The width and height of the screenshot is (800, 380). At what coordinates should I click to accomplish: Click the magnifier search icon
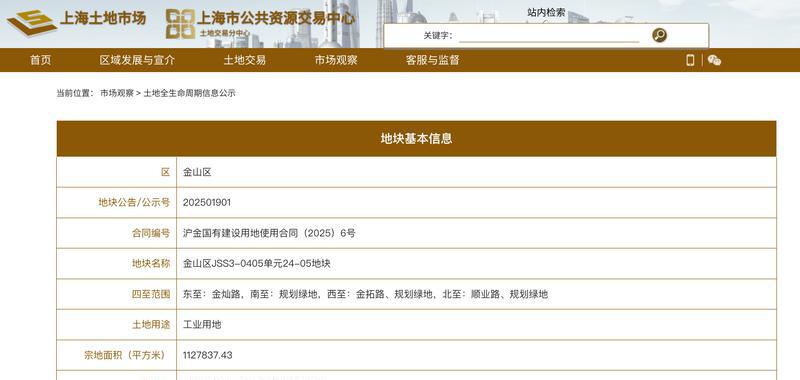(x=659, y=35)
